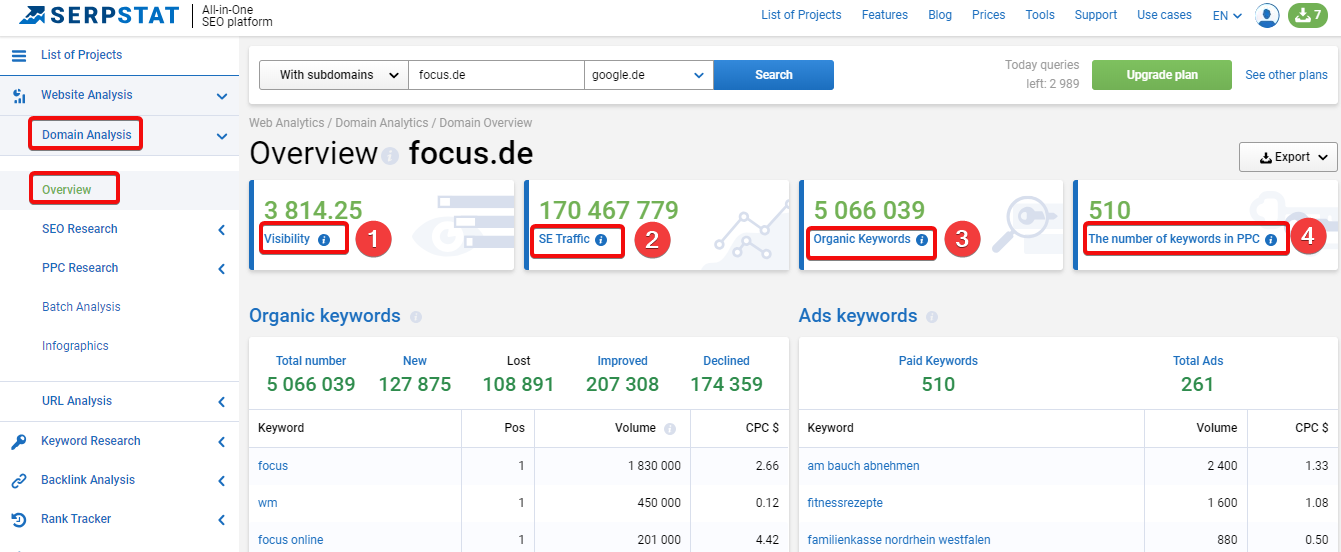Click info icon beside Organic keywords section title

coord(416,317)
